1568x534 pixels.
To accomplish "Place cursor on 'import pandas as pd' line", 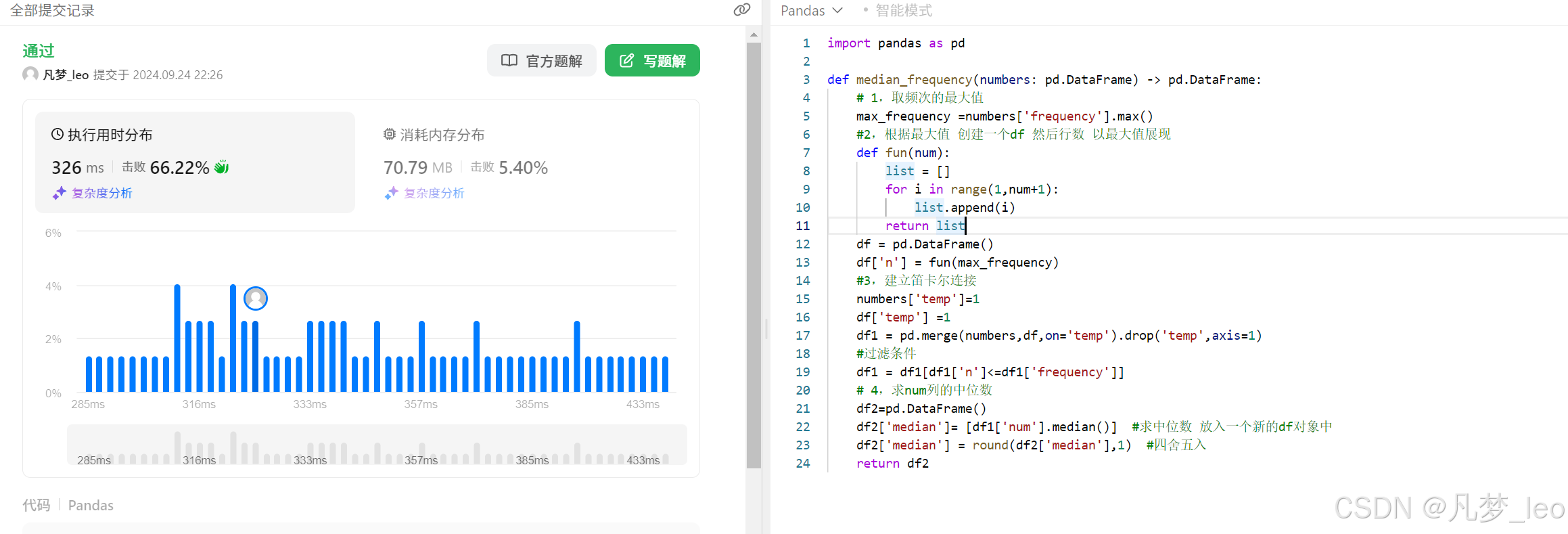I will (896, 43).
